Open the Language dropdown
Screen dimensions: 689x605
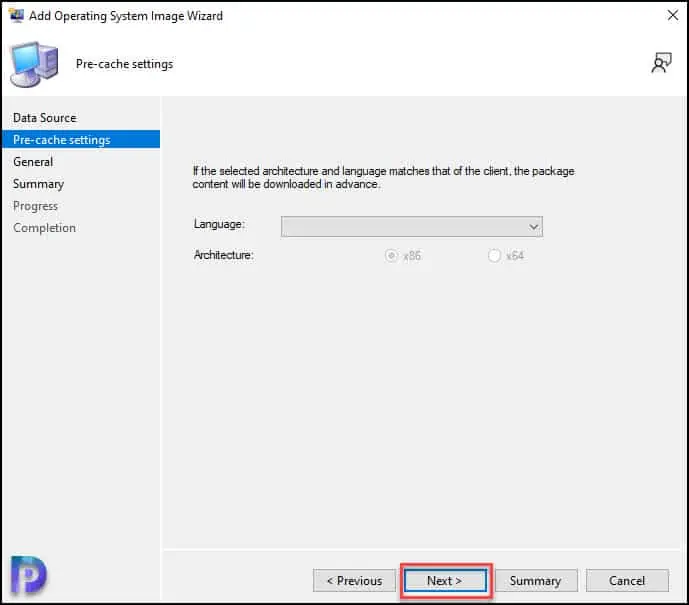412,227
